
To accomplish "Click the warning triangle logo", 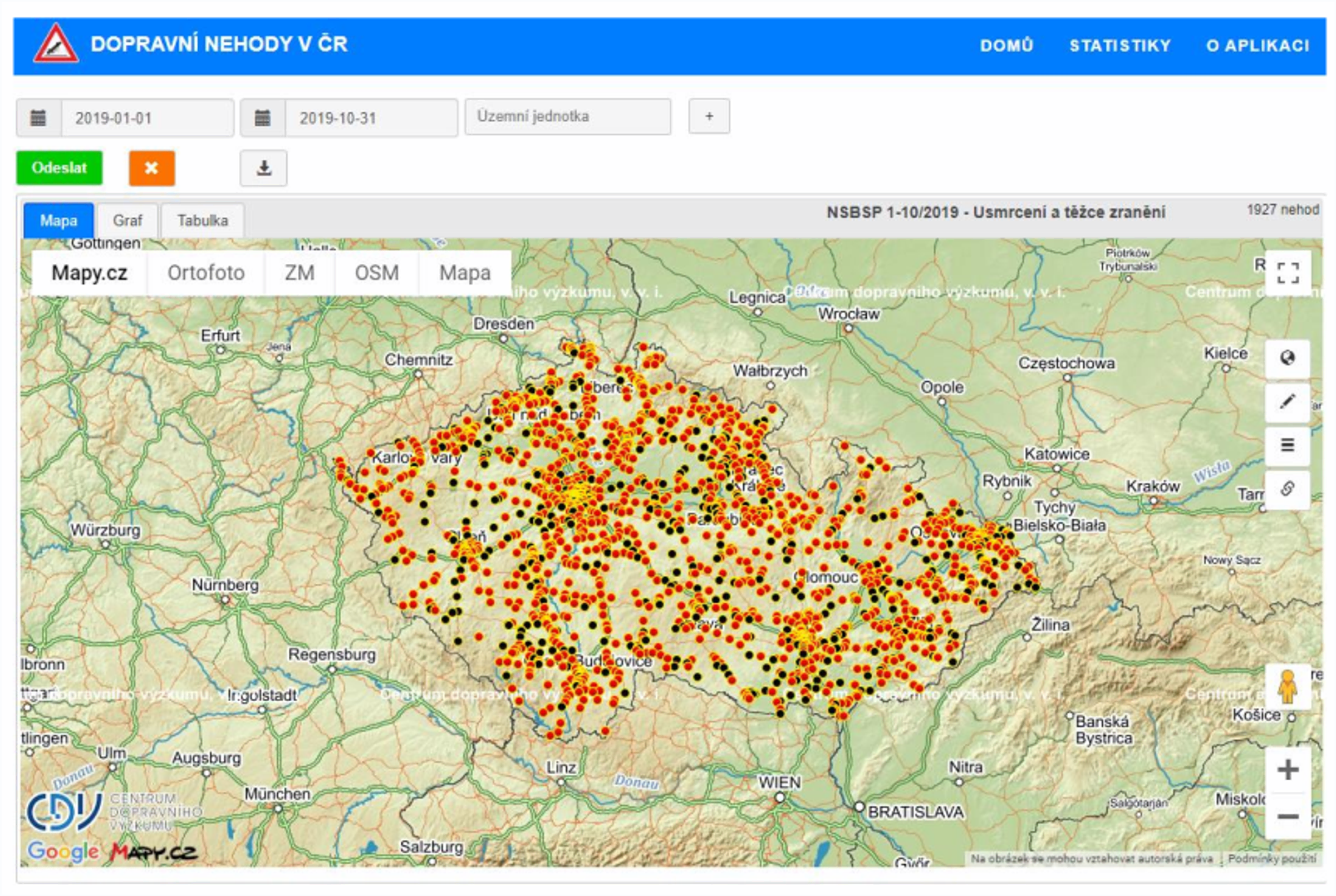I will coord(56,44).
